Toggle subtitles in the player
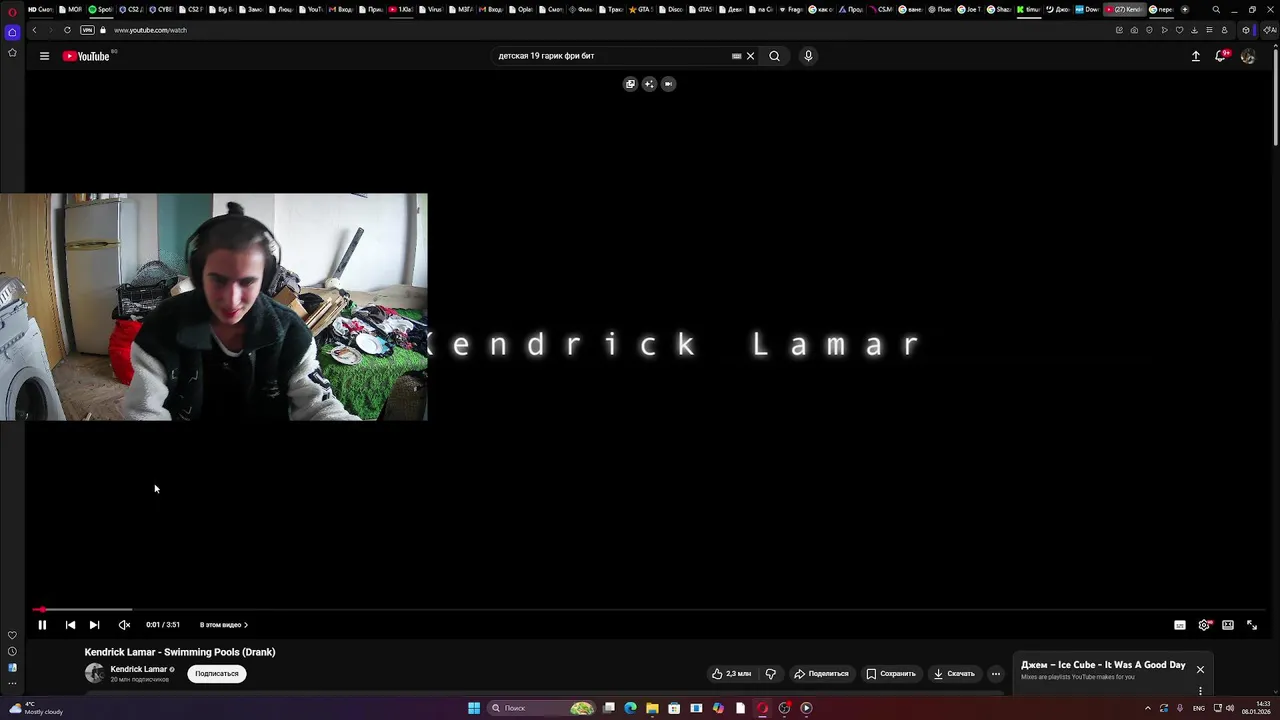1280x720 pixels. click(1180, 625)
